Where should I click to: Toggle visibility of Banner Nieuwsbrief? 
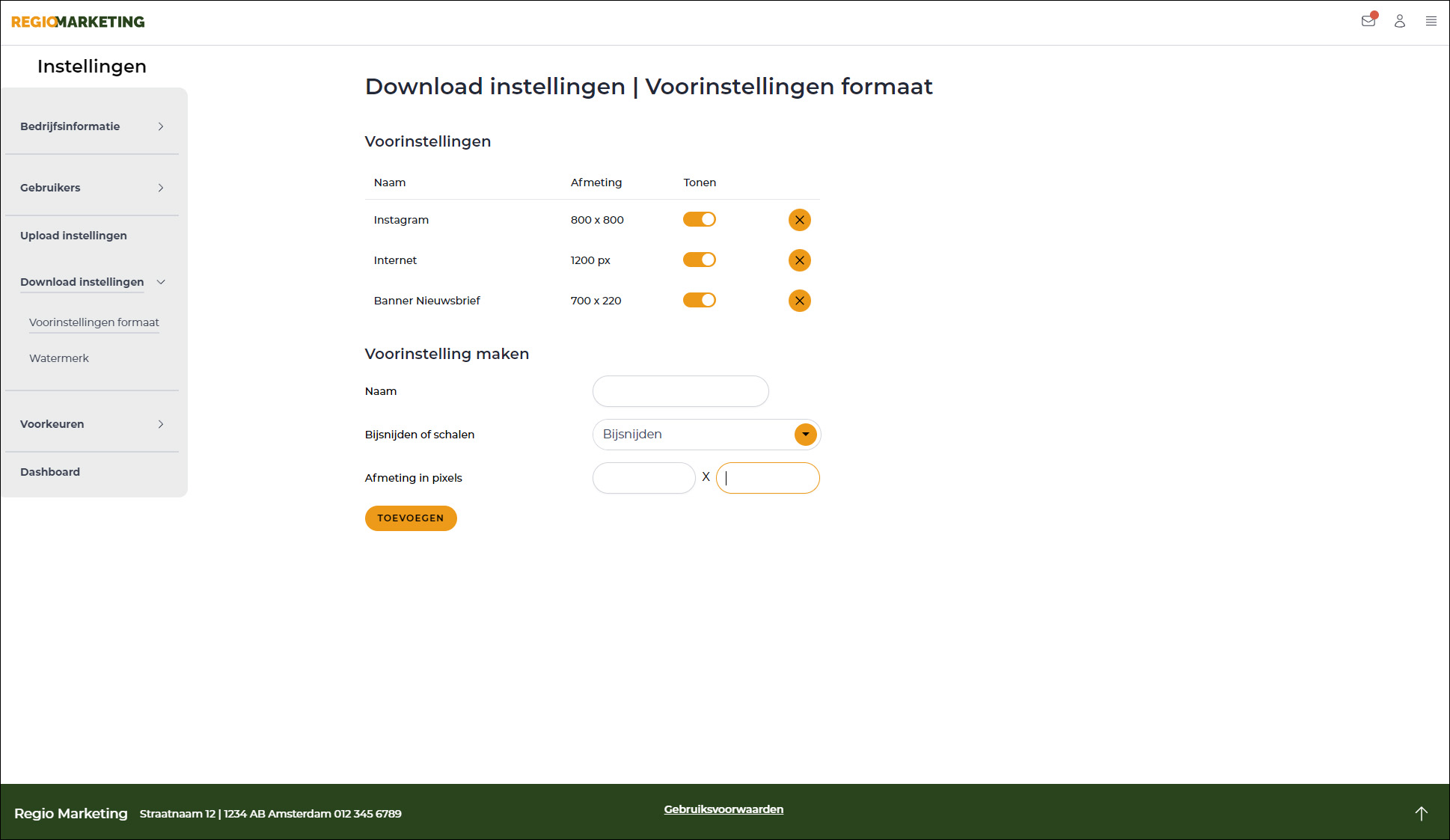(x=699, y=300)
